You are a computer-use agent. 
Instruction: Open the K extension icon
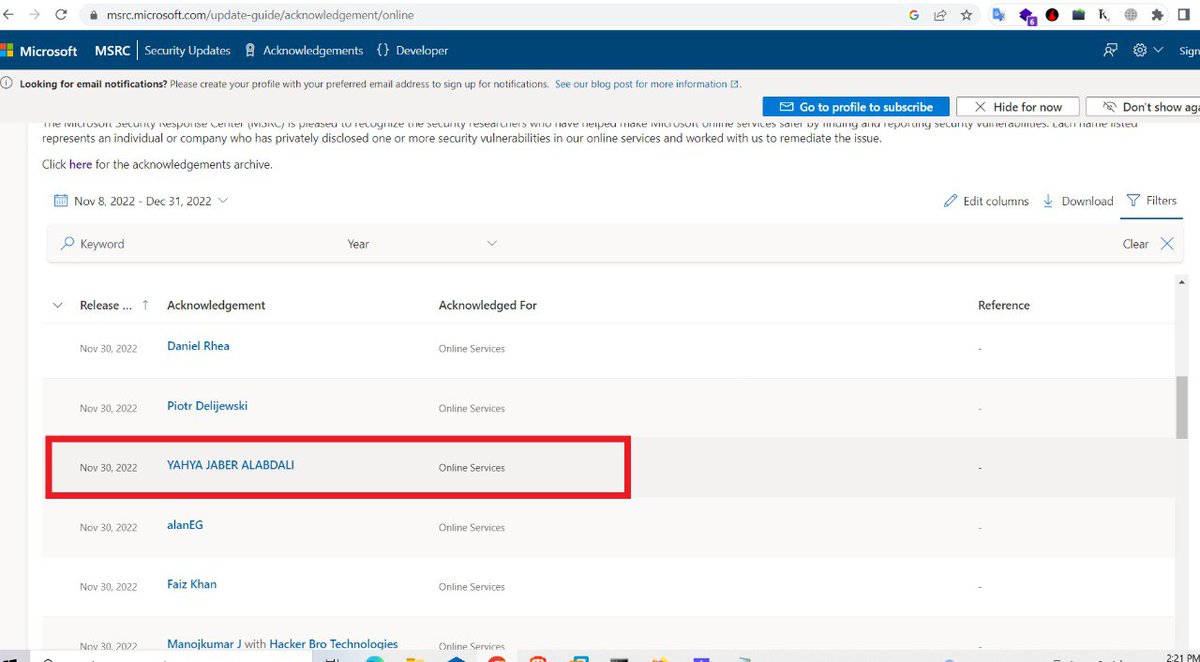(1104, 15)
